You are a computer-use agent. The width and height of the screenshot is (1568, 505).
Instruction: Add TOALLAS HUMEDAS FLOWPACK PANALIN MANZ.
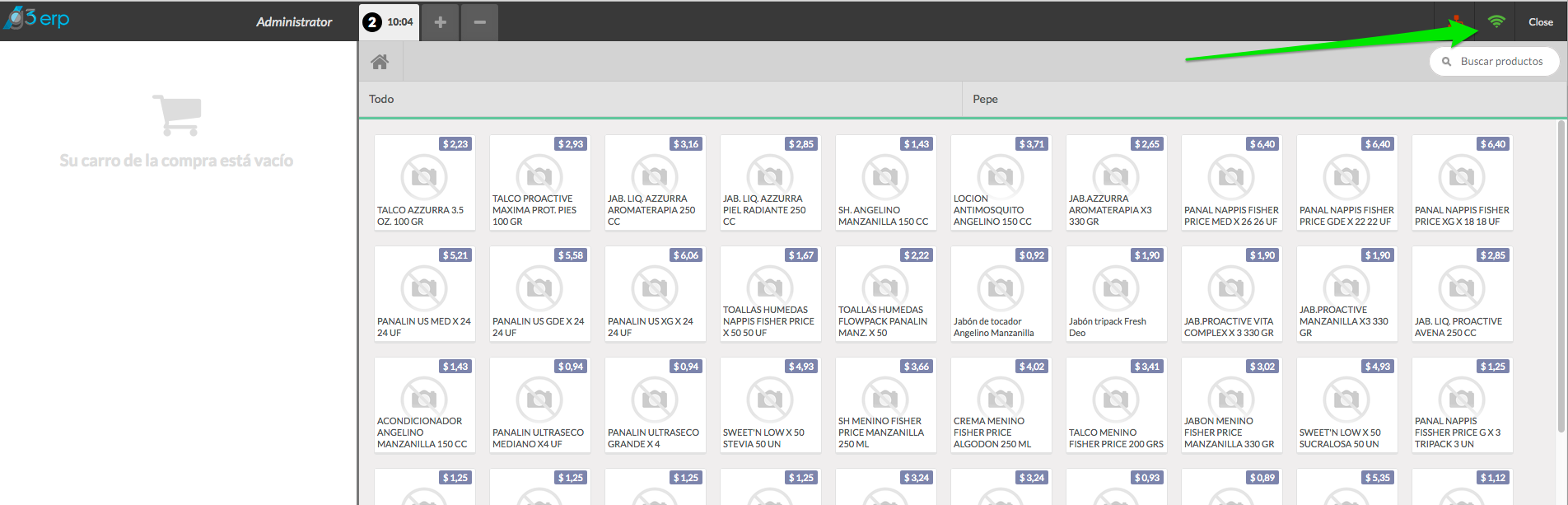[x=885, y=294]
